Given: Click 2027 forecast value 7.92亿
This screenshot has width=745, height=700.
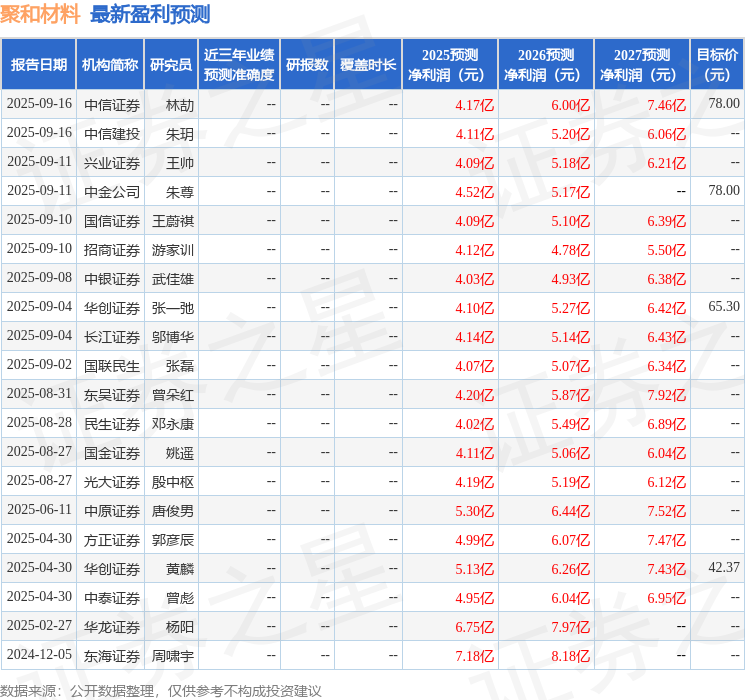Looking at the screenshot, I should coord(667,395).
